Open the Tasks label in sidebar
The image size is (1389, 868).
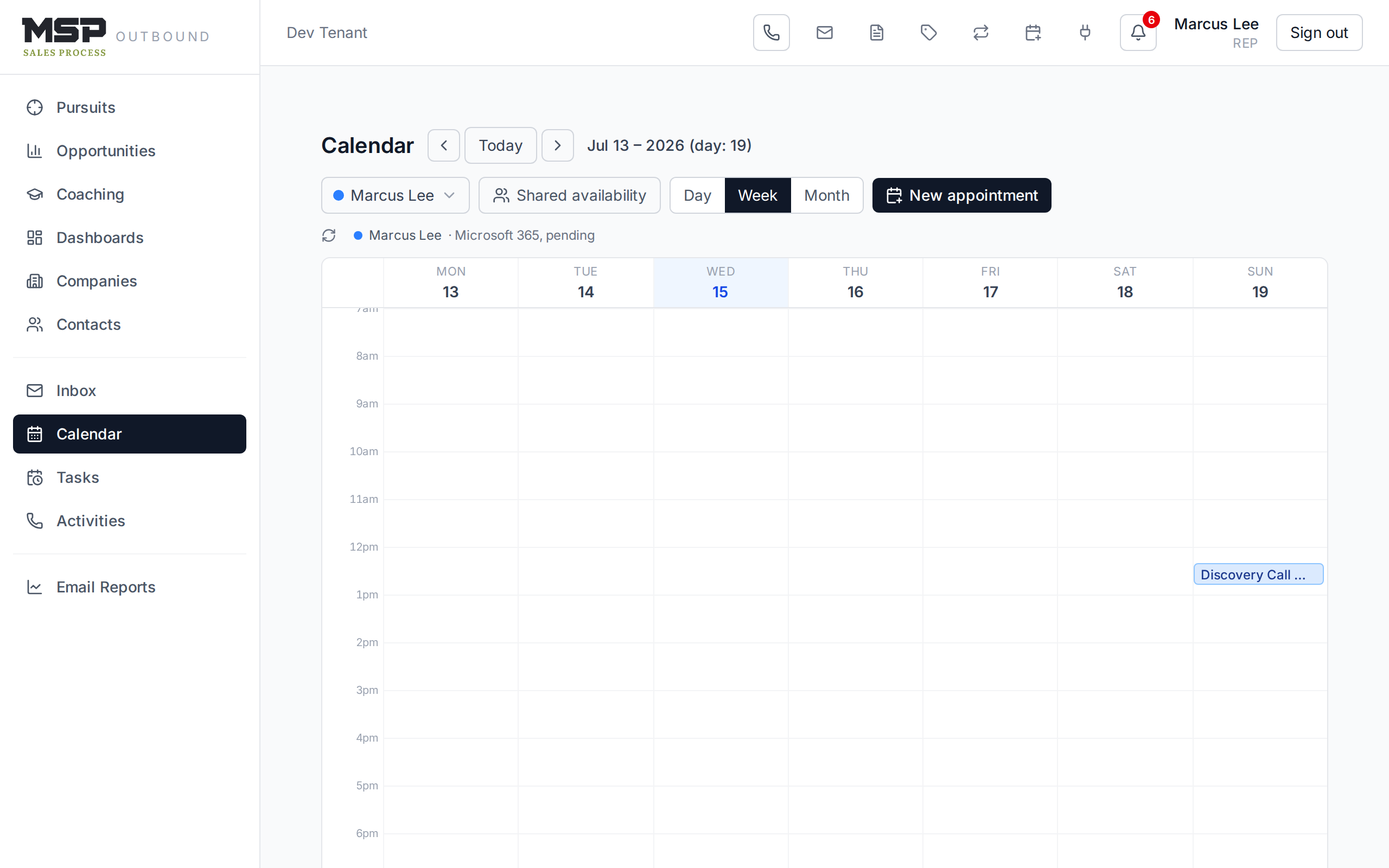pos(78,477)
